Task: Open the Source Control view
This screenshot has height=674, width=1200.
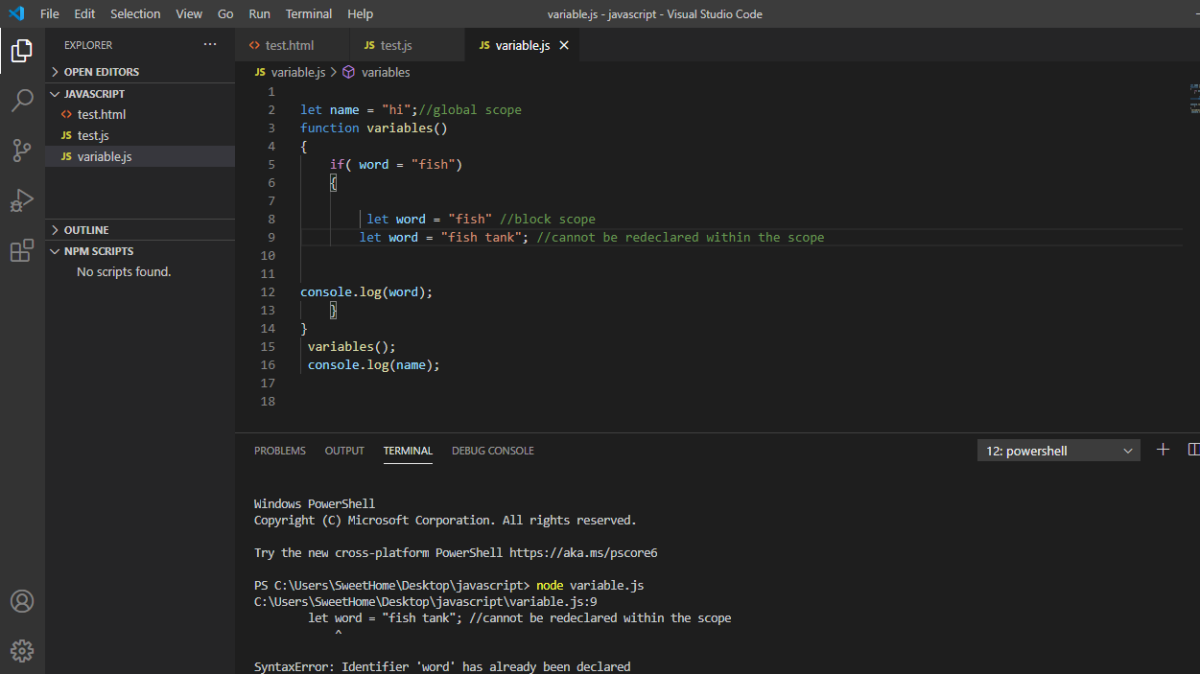Action: (x=21, y=150)
